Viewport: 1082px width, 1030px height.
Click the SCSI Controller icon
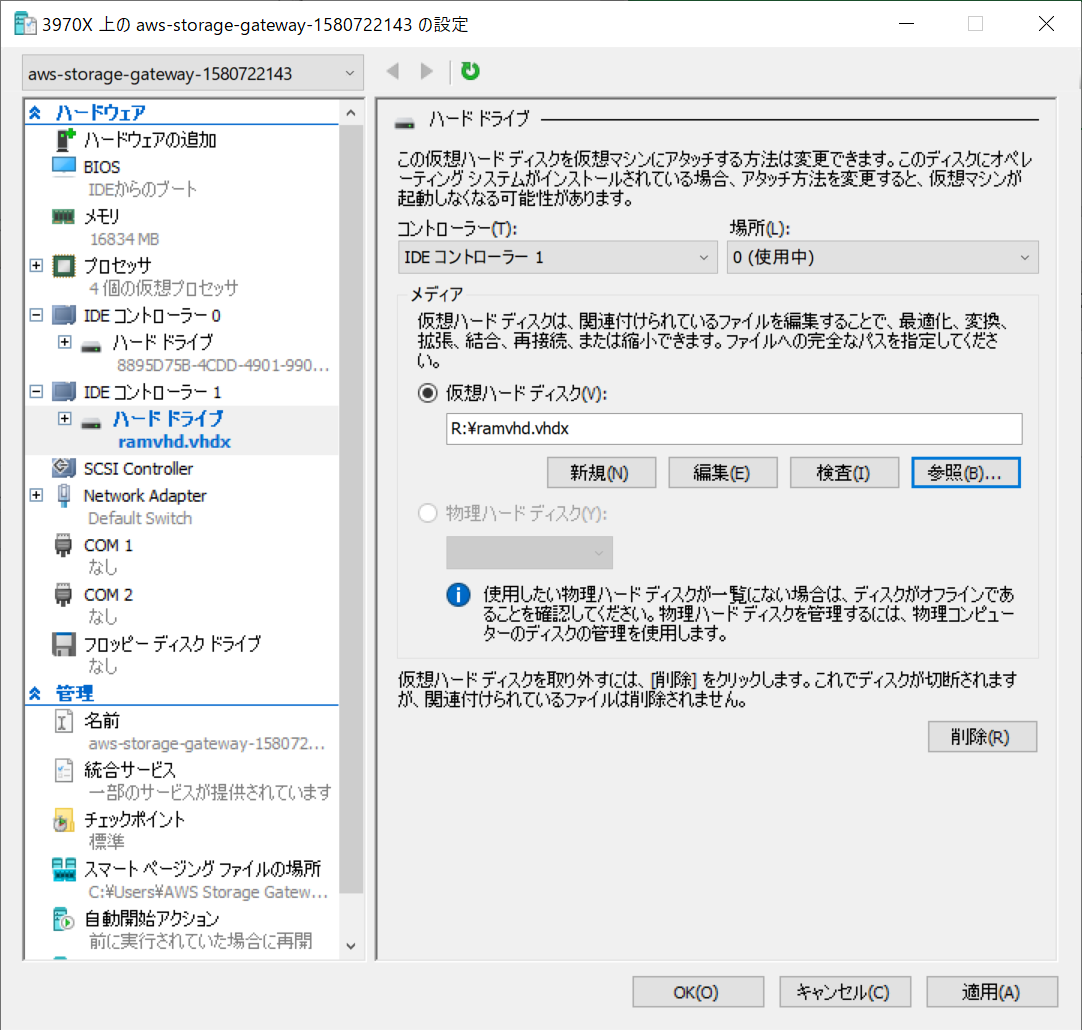coord(63,468)
